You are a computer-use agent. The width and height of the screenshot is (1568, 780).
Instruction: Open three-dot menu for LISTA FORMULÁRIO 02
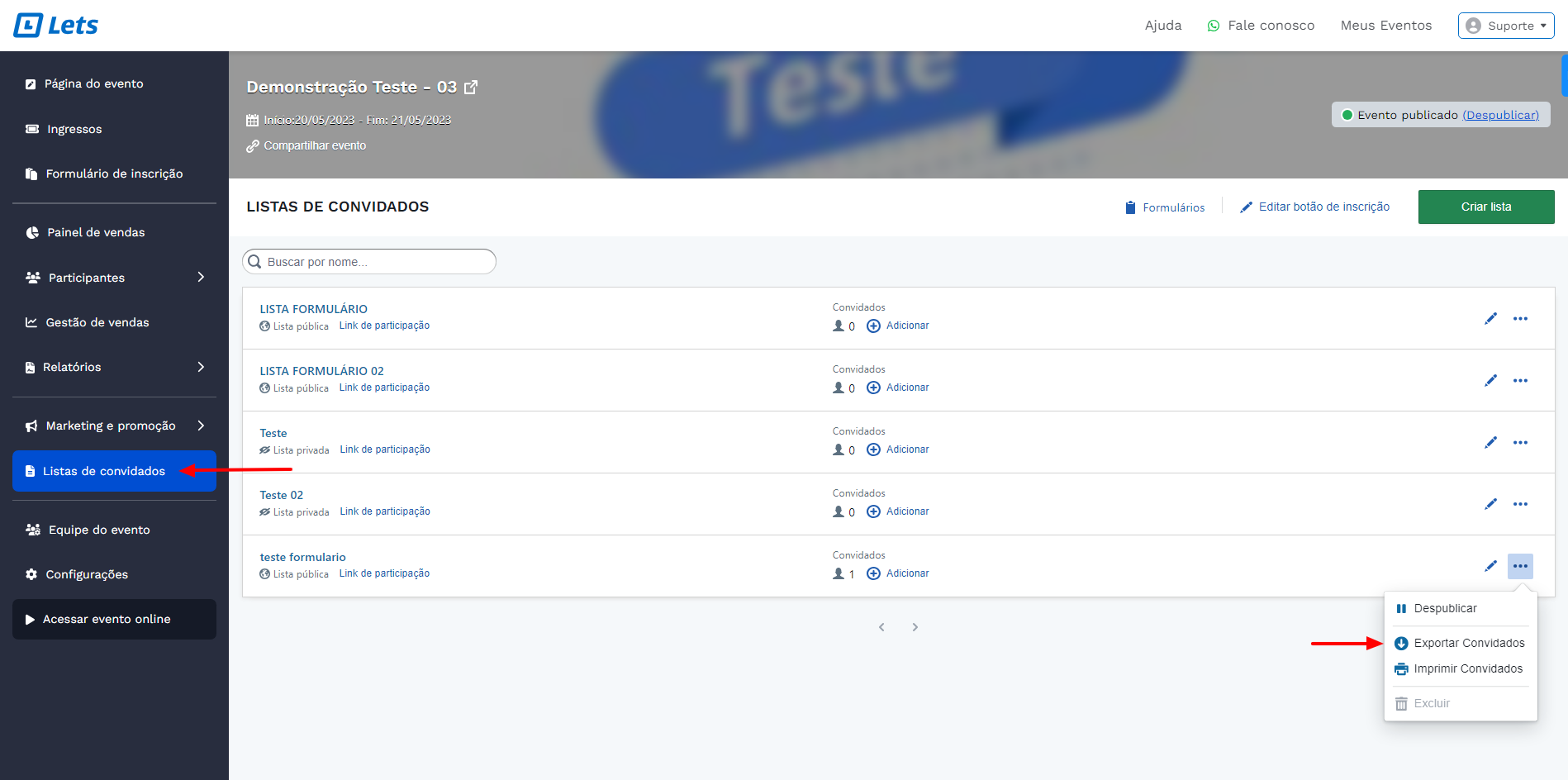click(x=1520, y=381)
